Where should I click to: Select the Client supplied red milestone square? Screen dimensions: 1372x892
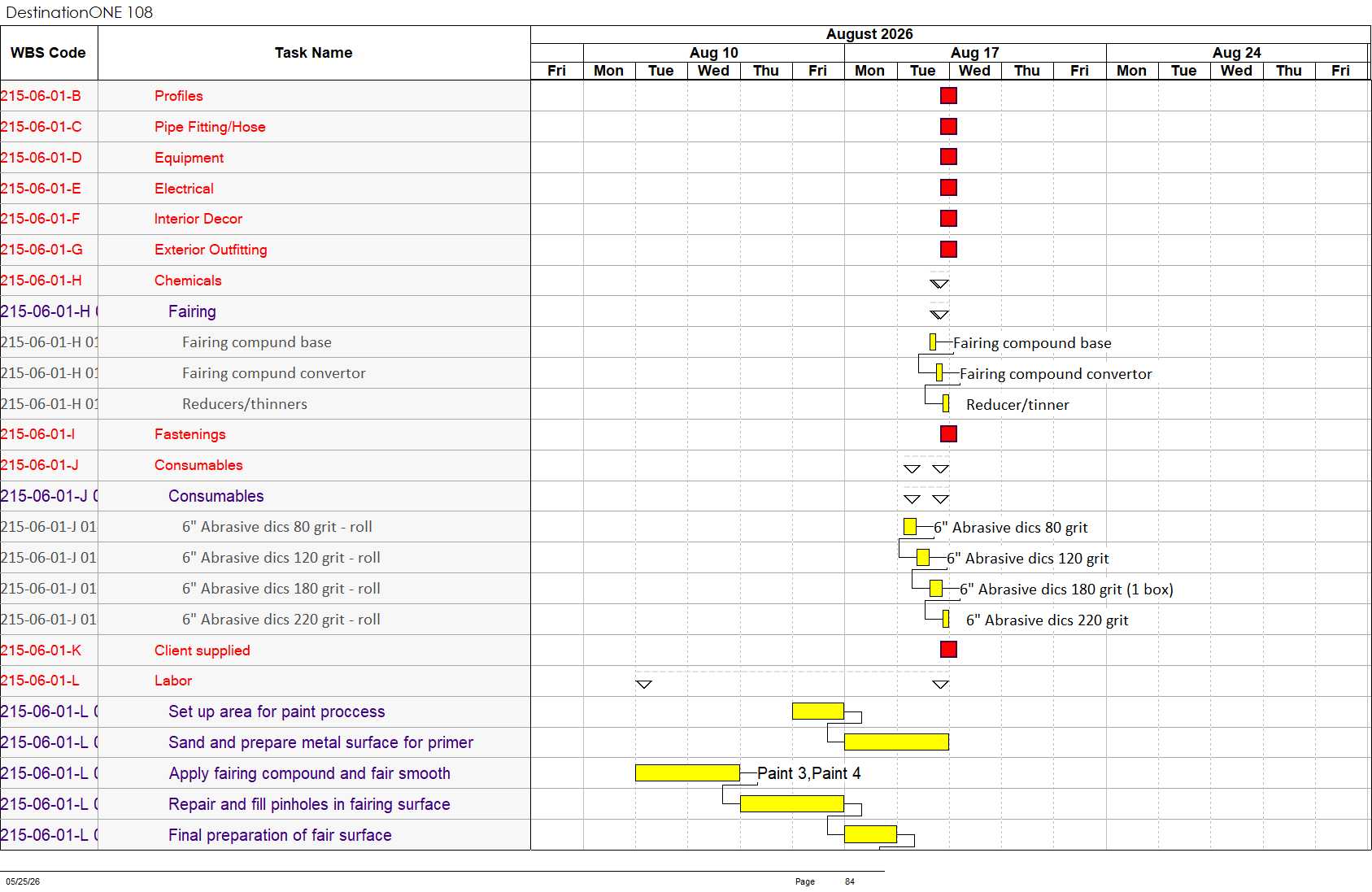pyautogui.click(x=948, y=650)
